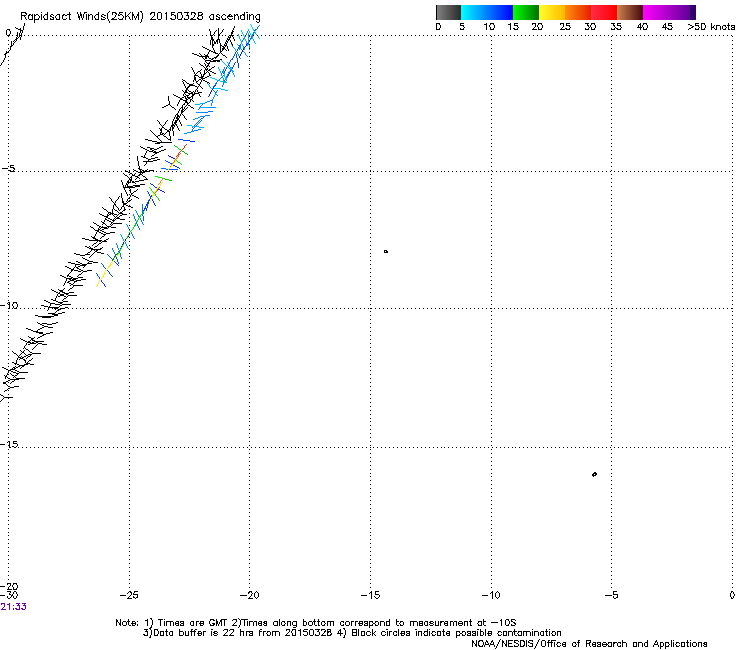740x650 pixels.
Task: Click the '>50 knots' legend label
Action: (711, 27)
